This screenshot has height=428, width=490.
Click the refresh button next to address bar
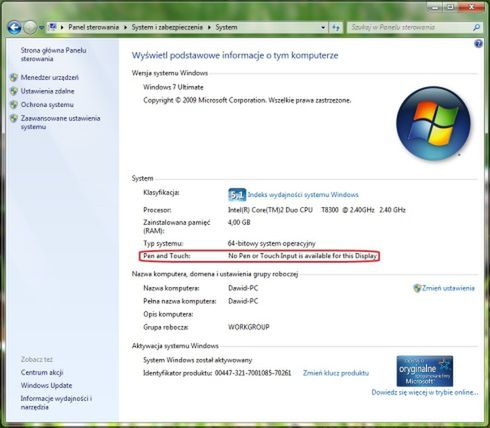point(336,28)
